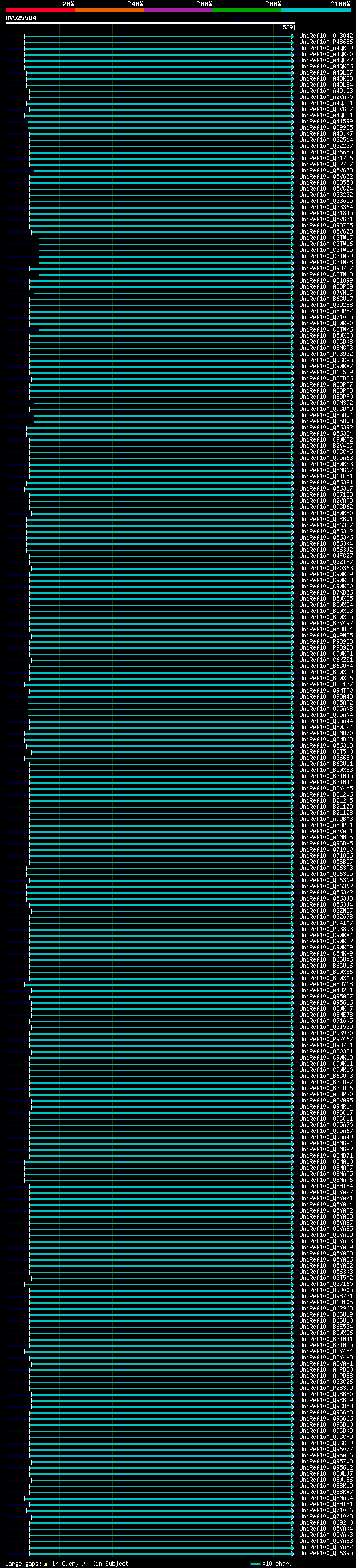Click hit label UniRef100_Q33C26
Screen dimensions: 356x1568
click(x=326, y=1382)
